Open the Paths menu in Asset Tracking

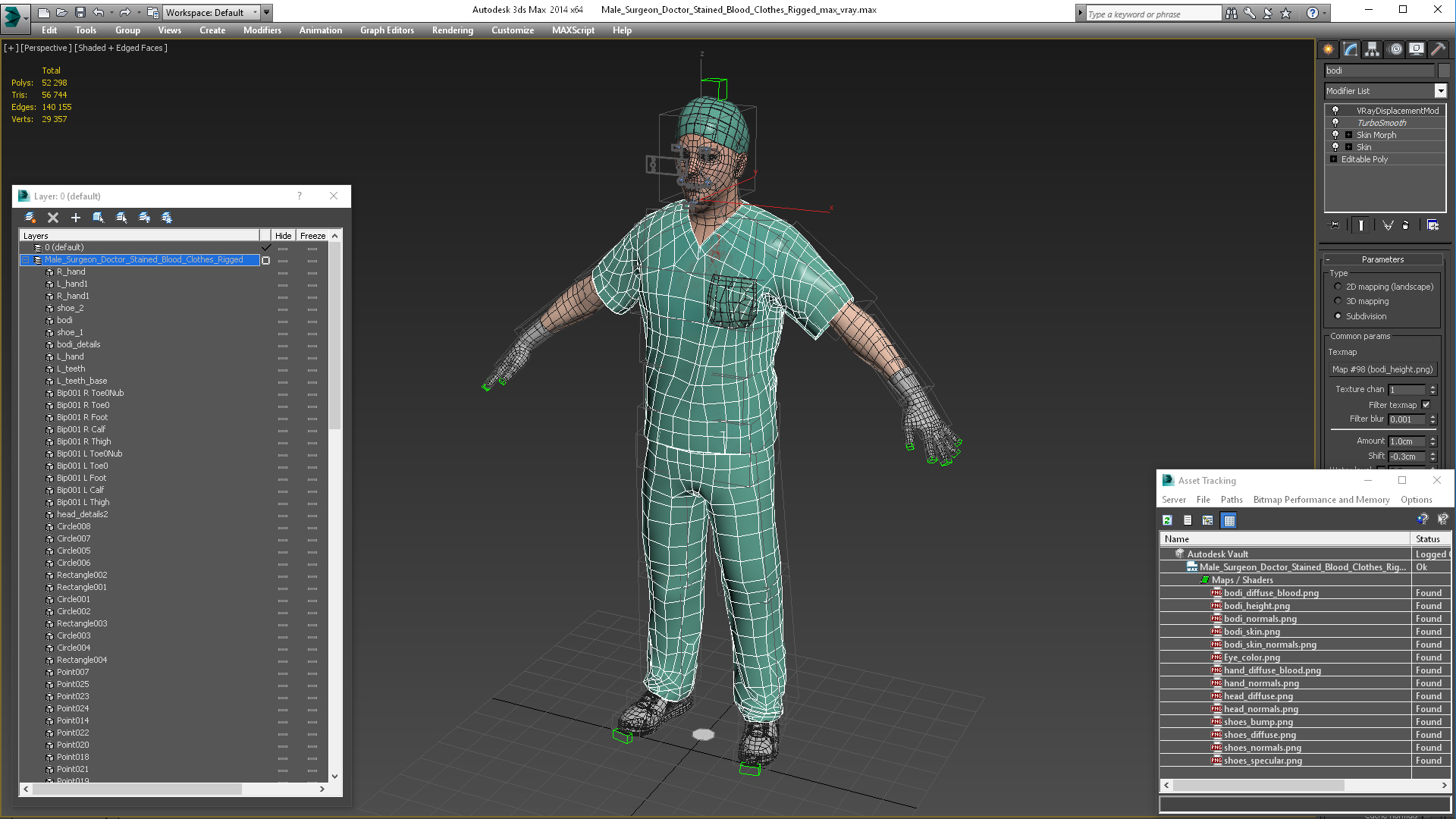tap(1232, 500)
